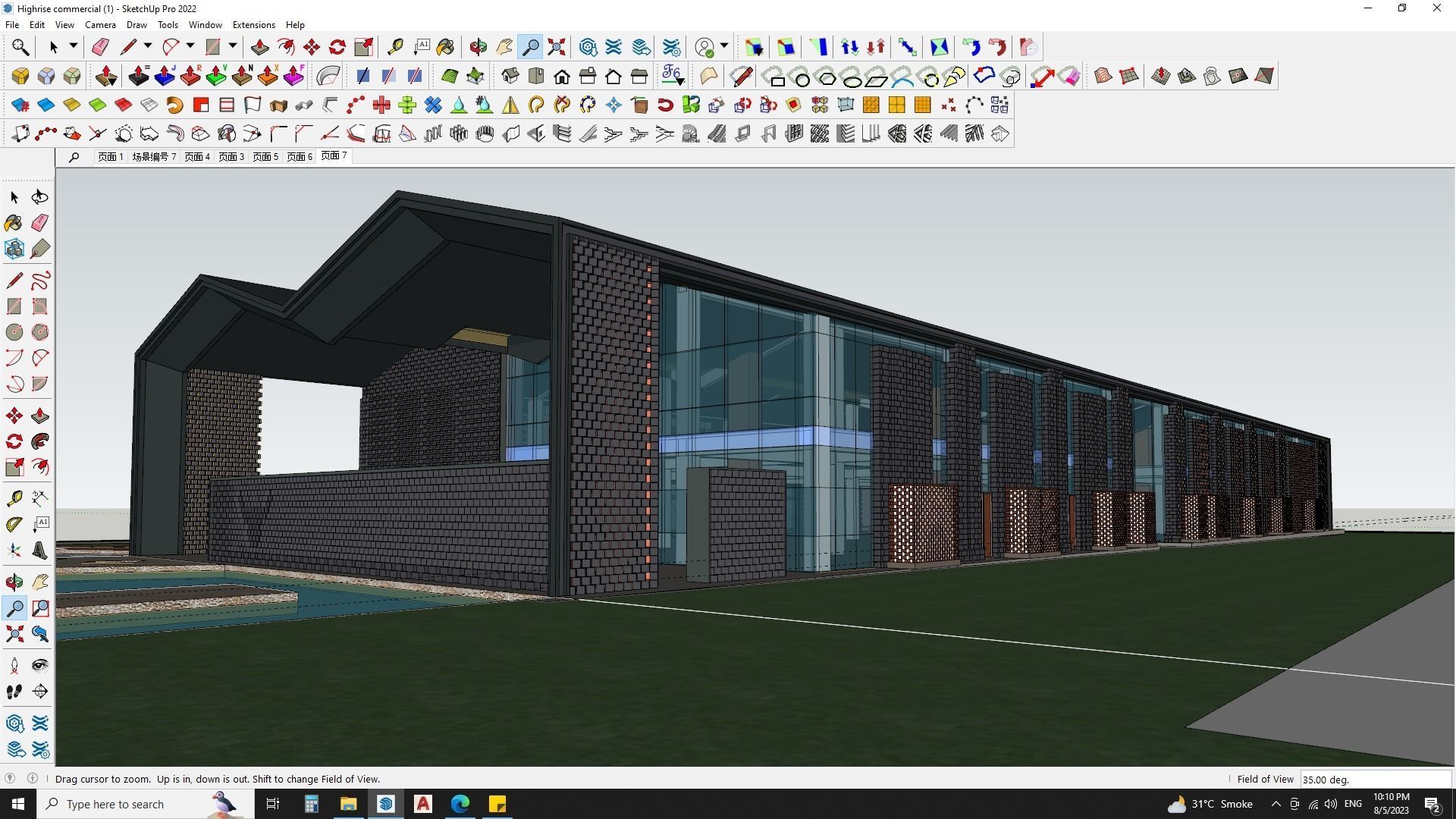
Task: Select the Axes tool
Action: click(14, 551)
